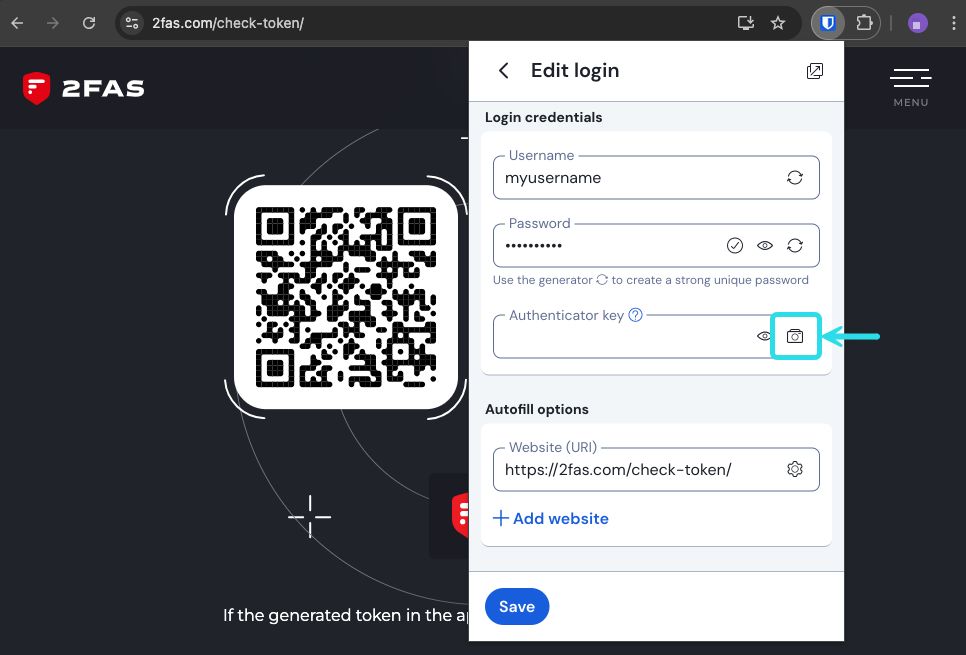Open the browser extensions puzzle icon

(x=864, y=23)
